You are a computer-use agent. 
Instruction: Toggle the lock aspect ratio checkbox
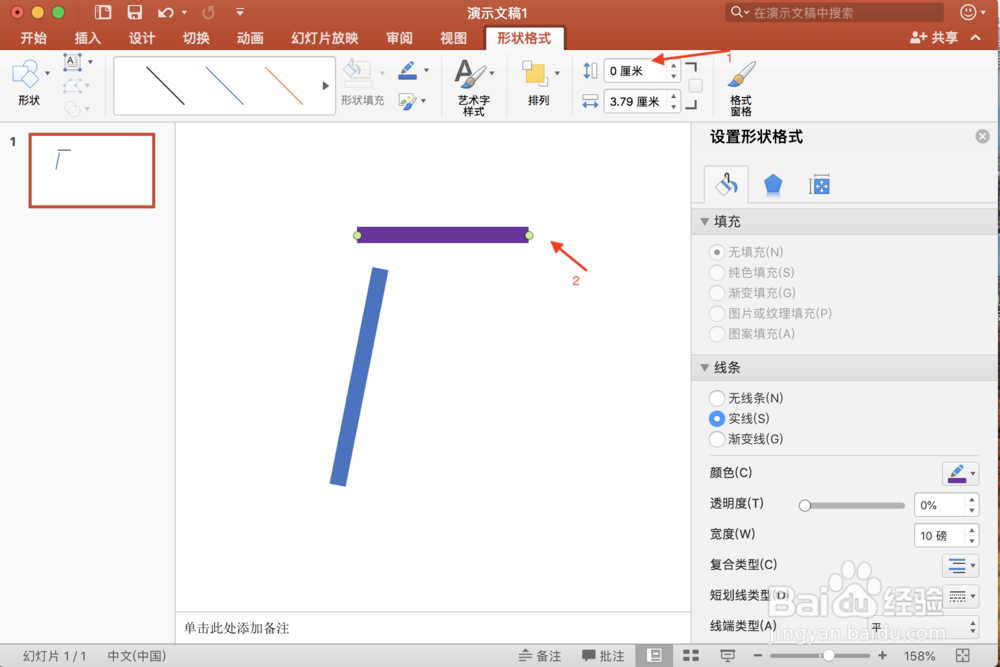[696, 85]
